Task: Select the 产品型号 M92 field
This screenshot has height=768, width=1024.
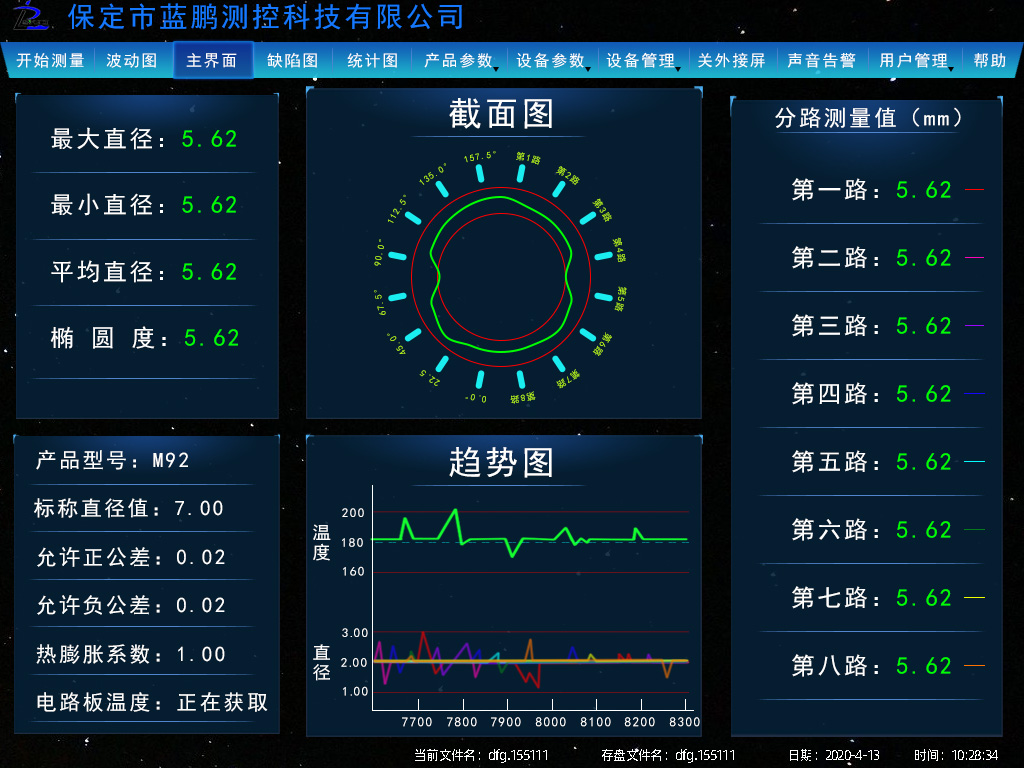Action: [x=170, y=461]
